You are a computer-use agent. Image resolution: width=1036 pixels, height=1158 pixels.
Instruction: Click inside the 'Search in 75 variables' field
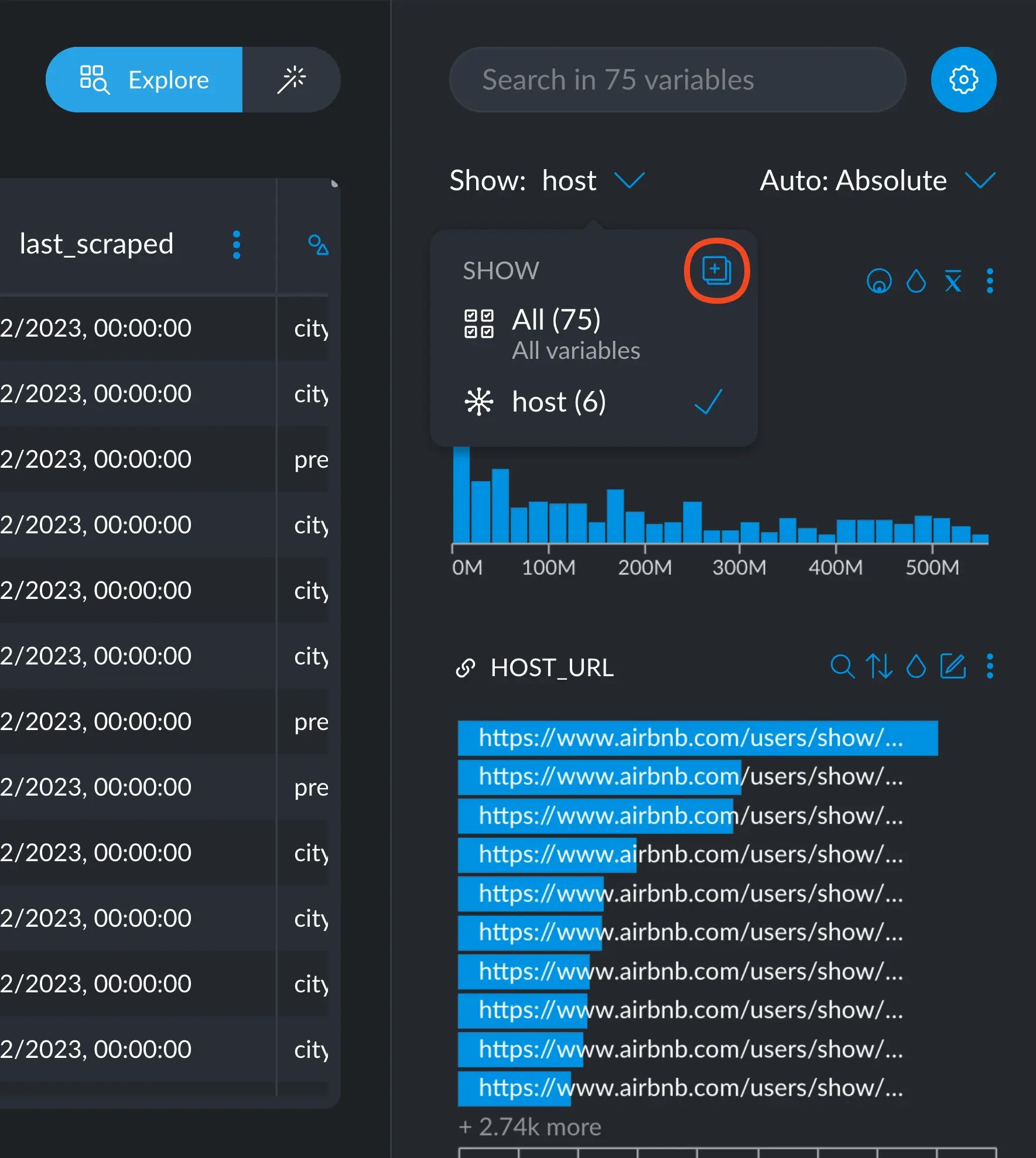coord(676,80)
